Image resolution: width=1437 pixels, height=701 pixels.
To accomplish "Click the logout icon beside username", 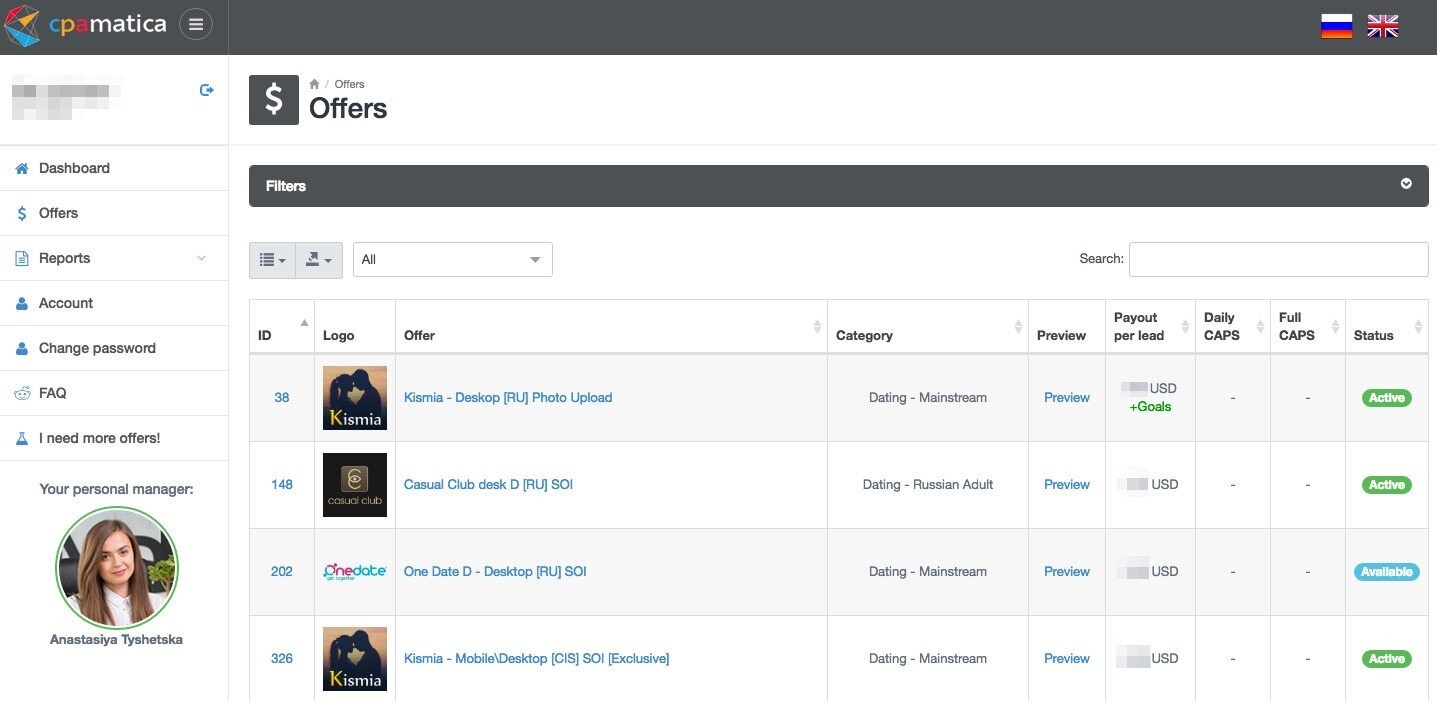I will pos(207,90).
